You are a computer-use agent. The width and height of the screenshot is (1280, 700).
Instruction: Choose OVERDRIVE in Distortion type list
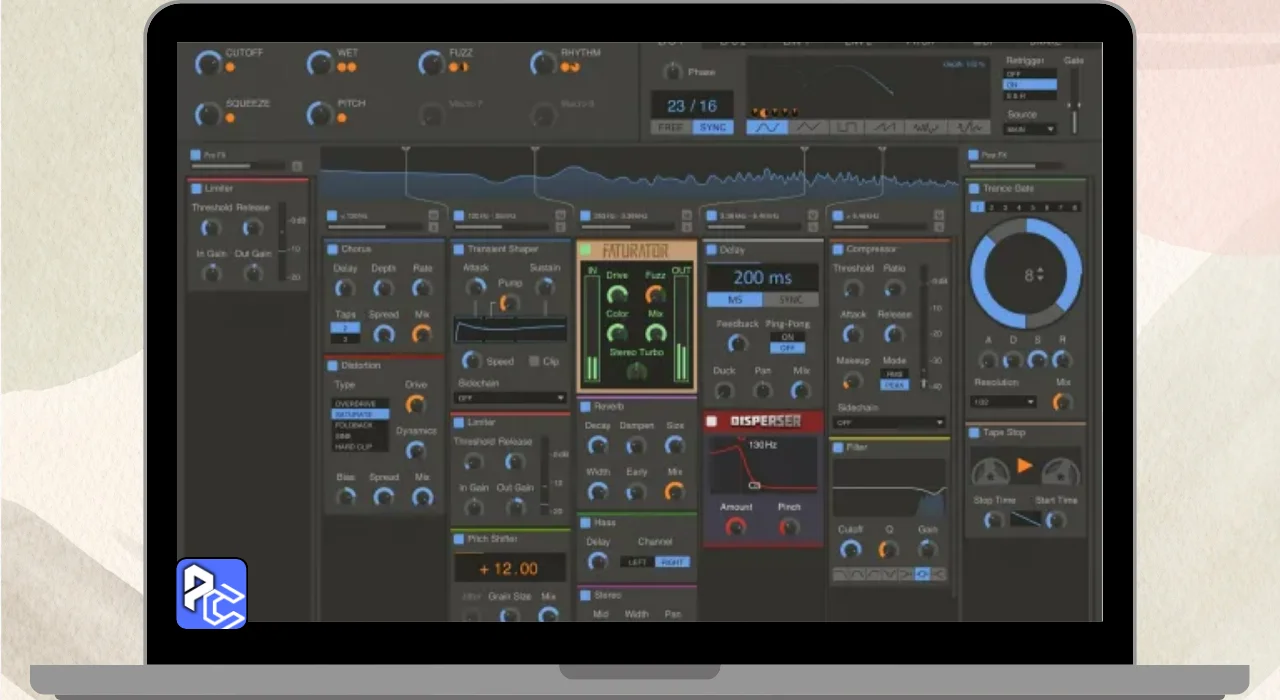click(x=360, y=404)
